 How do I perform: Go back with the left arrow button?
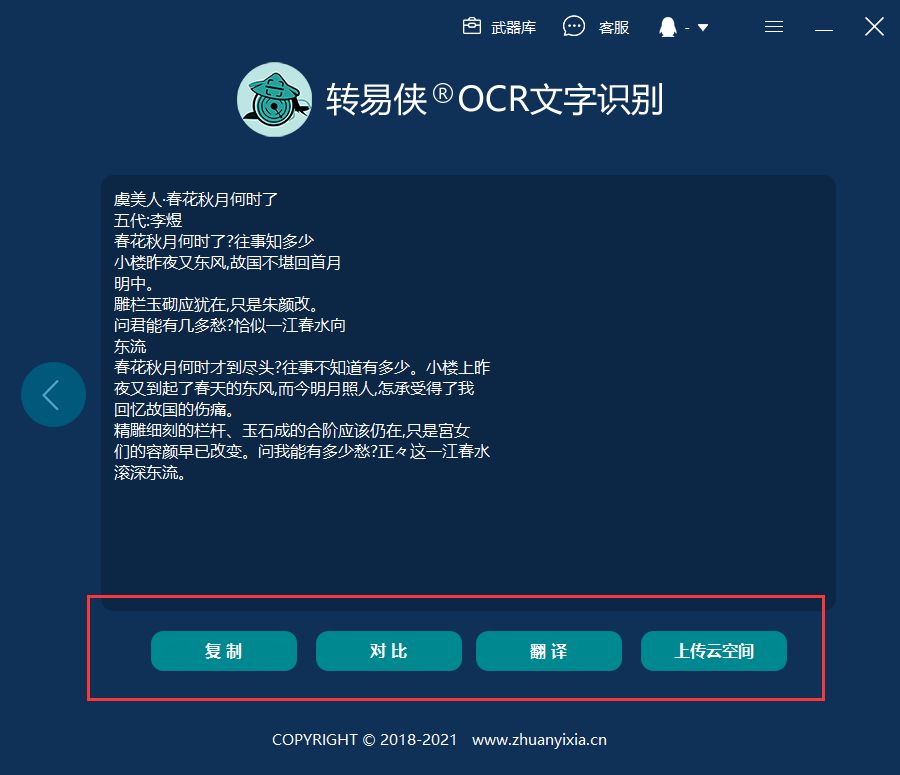point(53,394)
